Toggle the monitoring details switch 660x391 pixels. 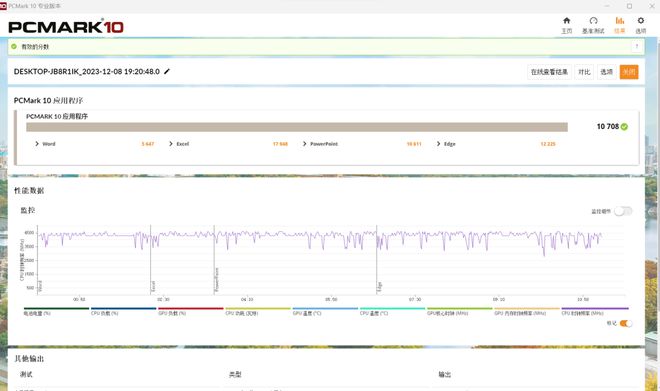(x=623, y=211)
